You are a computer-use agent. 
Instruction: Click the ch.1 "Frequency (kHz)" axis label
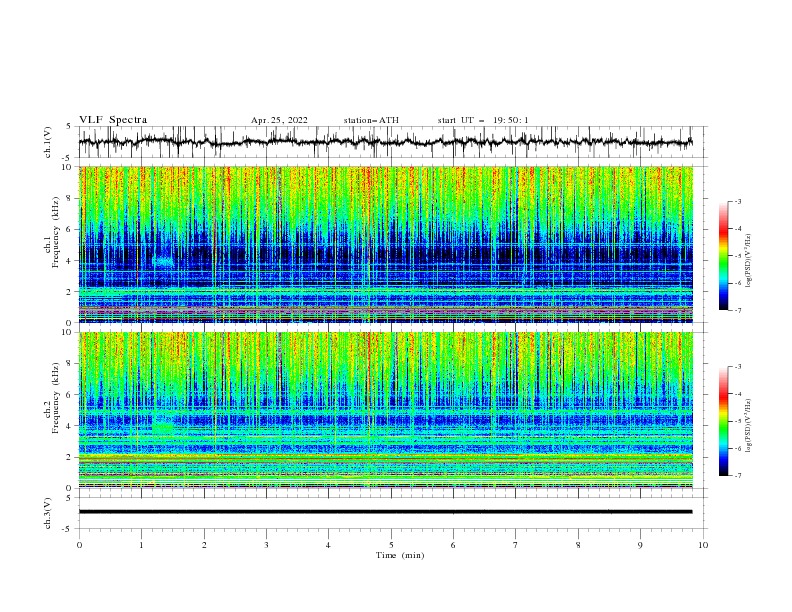point(56,232)
